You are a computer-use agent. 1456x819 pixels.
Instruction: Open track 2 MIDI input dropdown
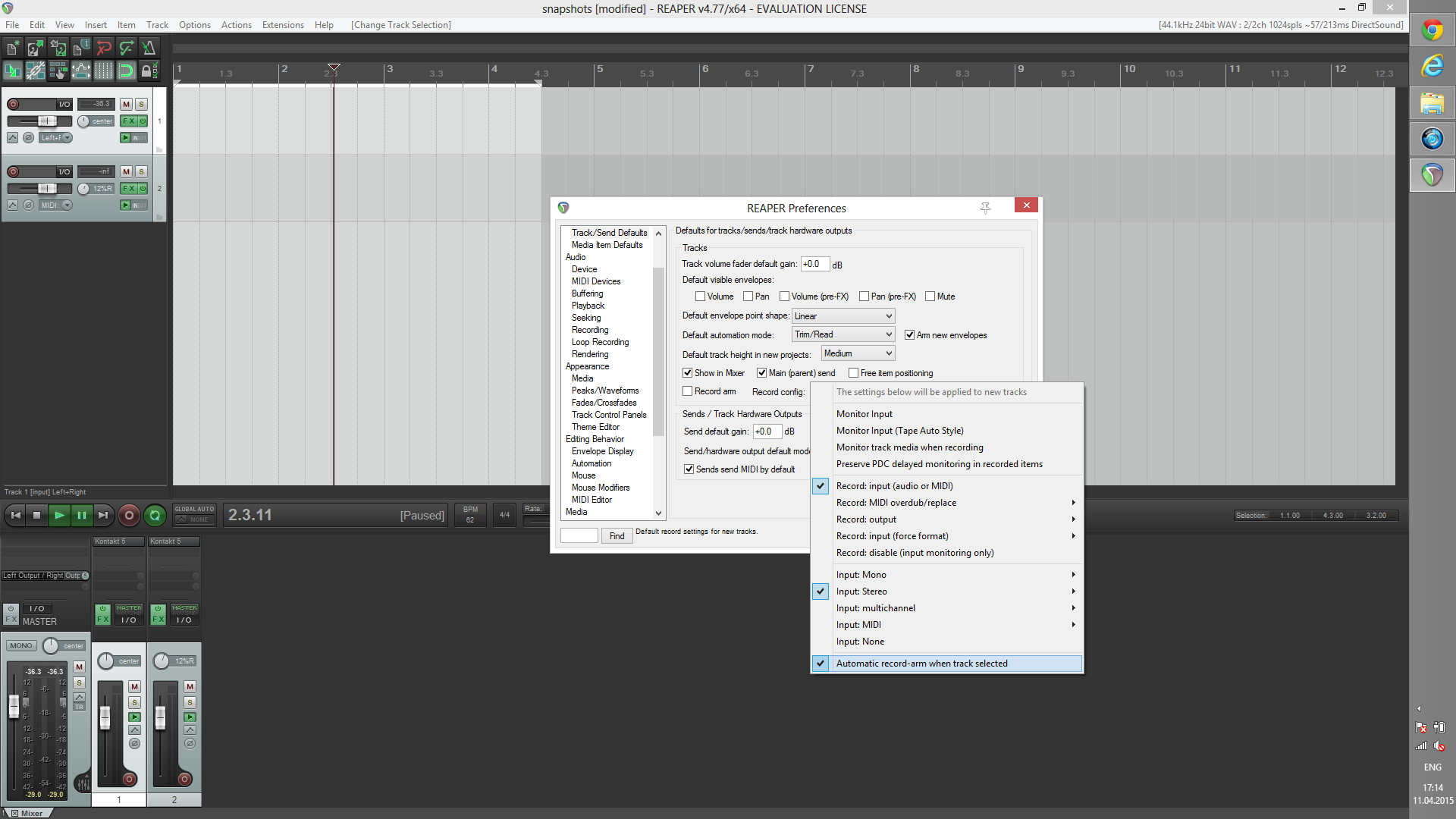56,206
